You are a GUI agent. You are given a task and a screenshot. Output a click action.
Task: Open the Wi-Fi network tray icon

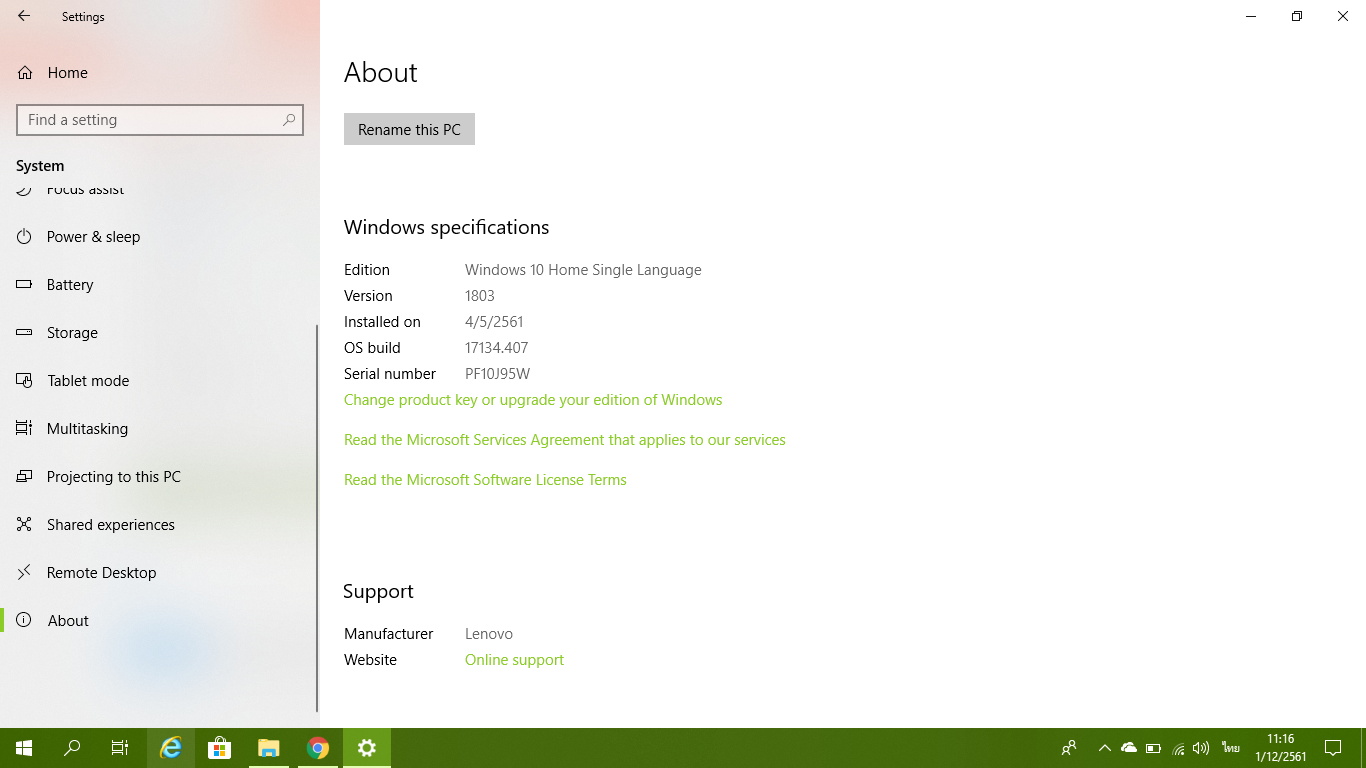point(1178,748)
